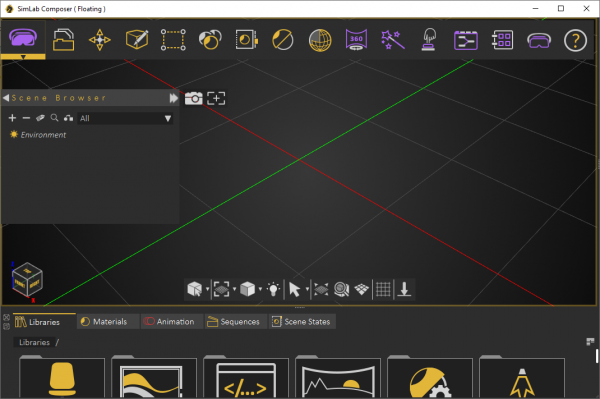Click the finger press button interaction icon
This screenshot has height=399, width=600.
[429, 39]
